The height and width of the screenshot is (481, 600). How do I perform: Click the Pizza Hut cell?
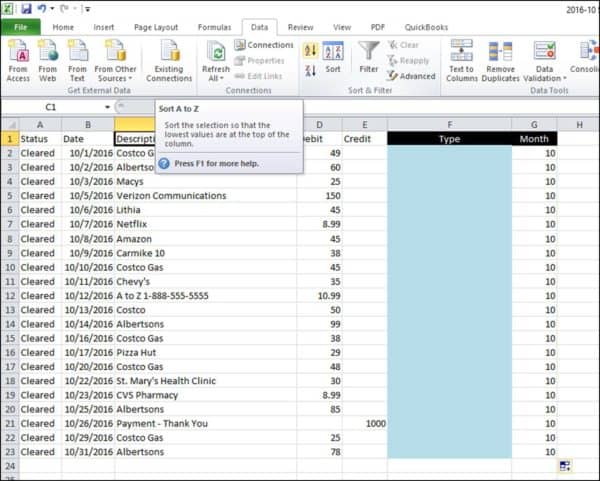click(205, 352)
